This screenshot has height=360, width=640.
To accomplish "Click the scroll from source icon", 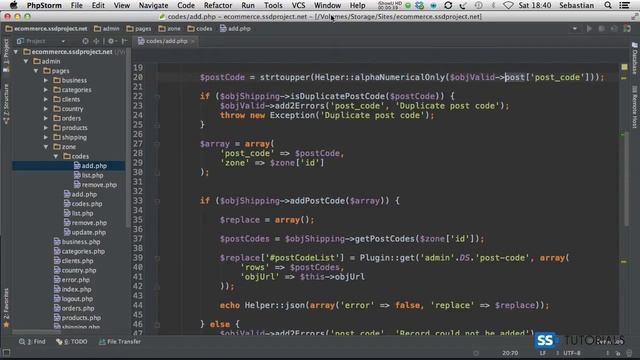I will (x=85, y=41).
